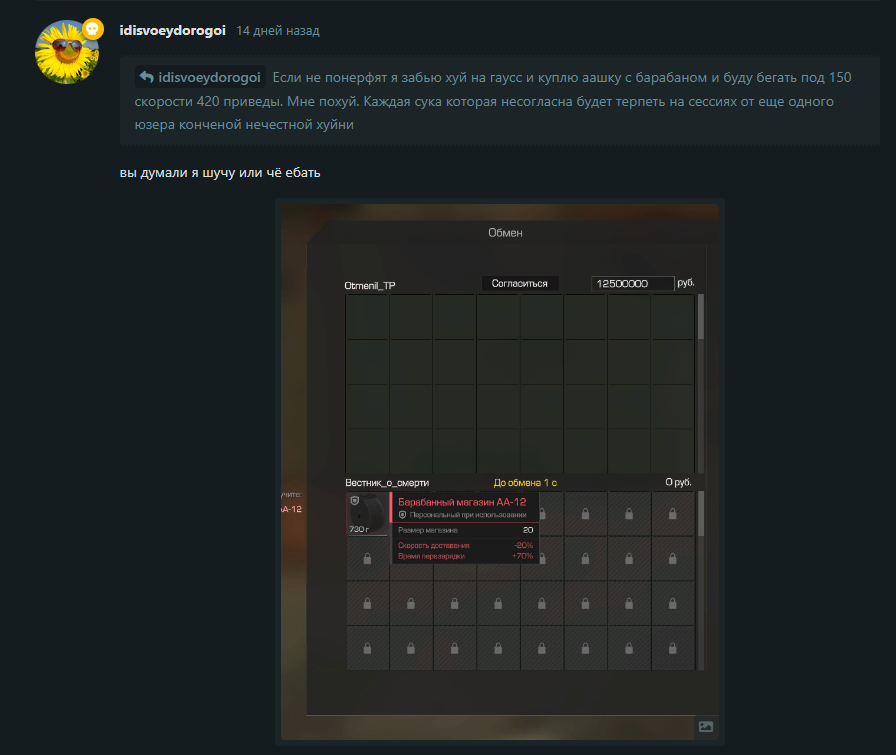Click the image icon at screenshot's bottom corner

coord(706,726)
